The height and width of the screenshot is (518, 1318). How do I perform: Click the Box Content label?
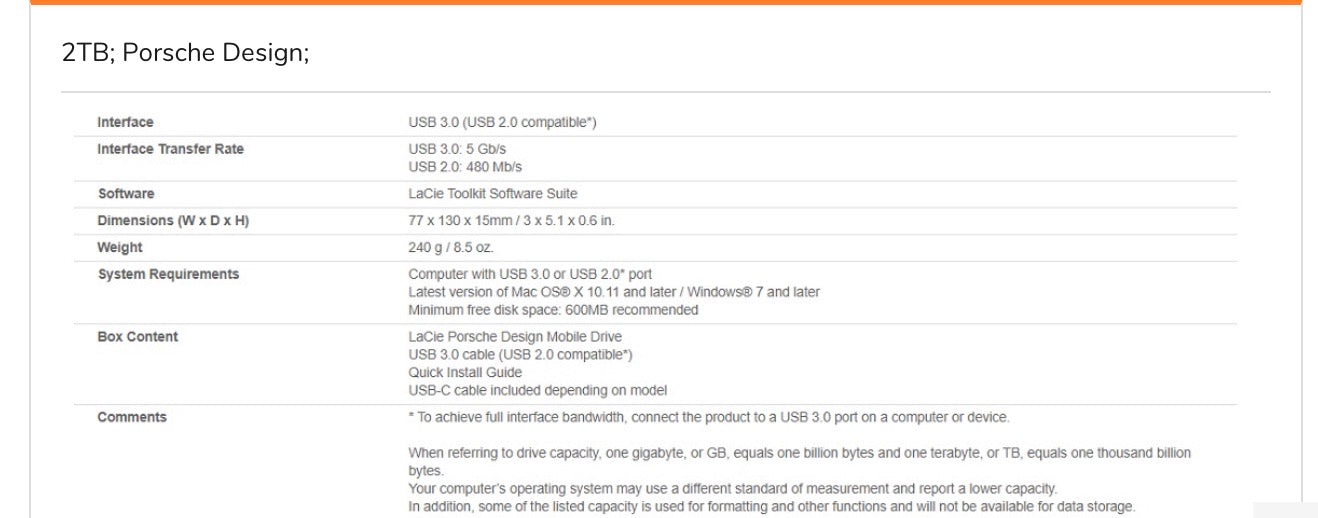pyautogui.click(x=137, y=337)
